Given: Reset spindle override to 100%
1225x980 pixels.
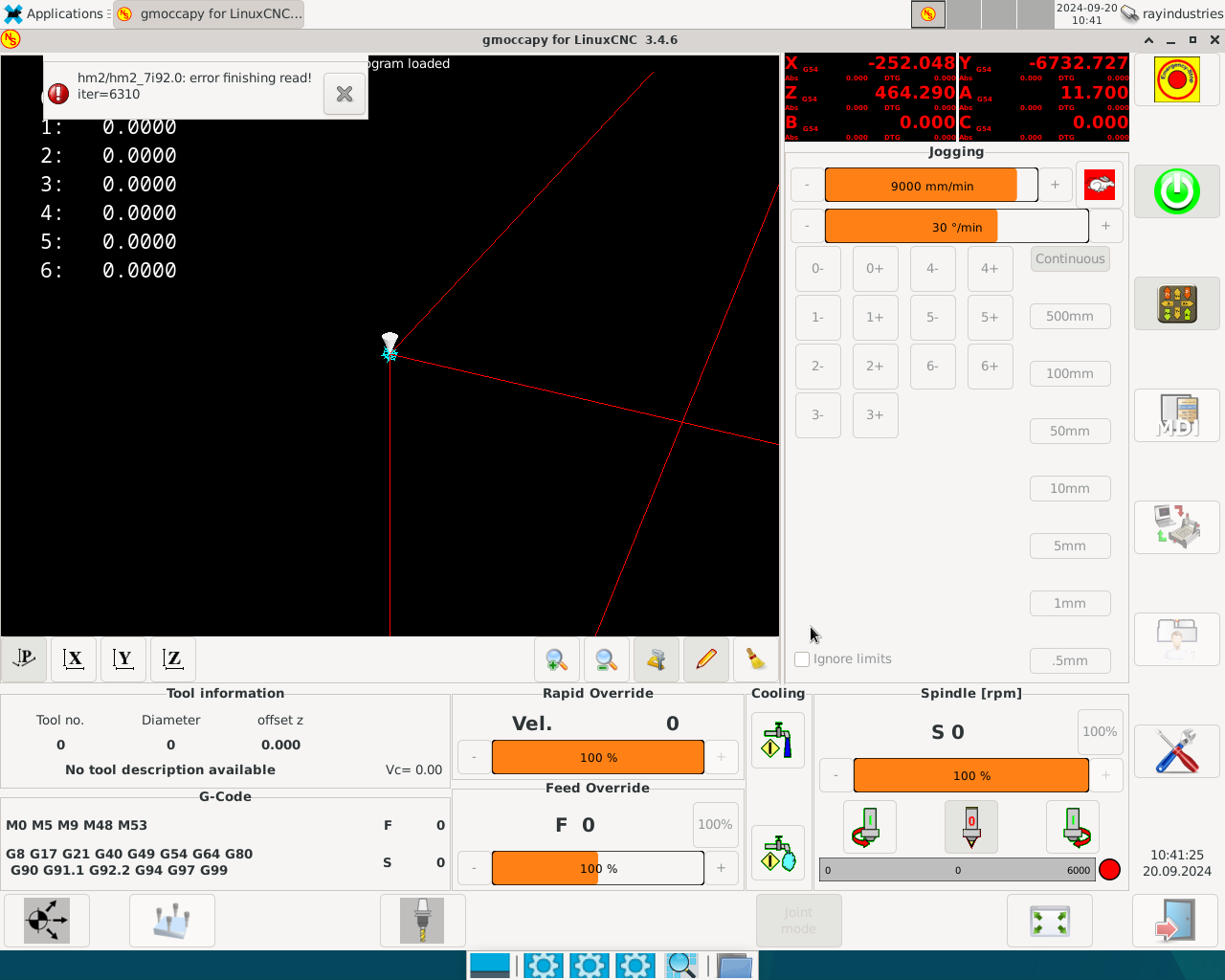Looking at the screenshot, I should (1100, 732).
